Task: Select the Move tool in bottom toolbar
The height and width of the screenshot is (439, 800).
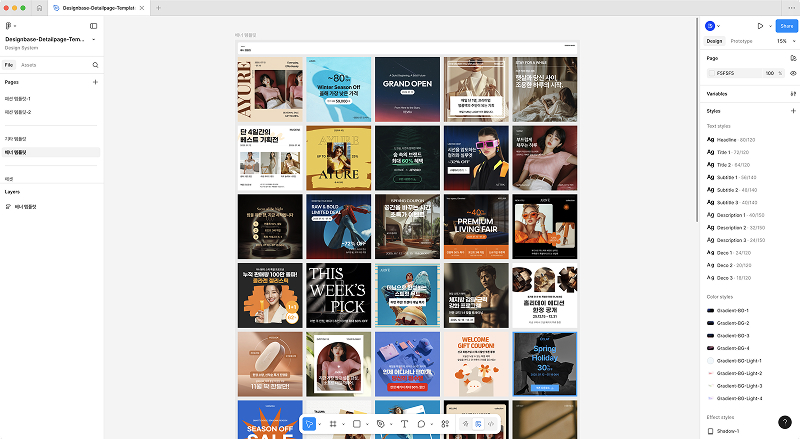Action: coord(309,424)
